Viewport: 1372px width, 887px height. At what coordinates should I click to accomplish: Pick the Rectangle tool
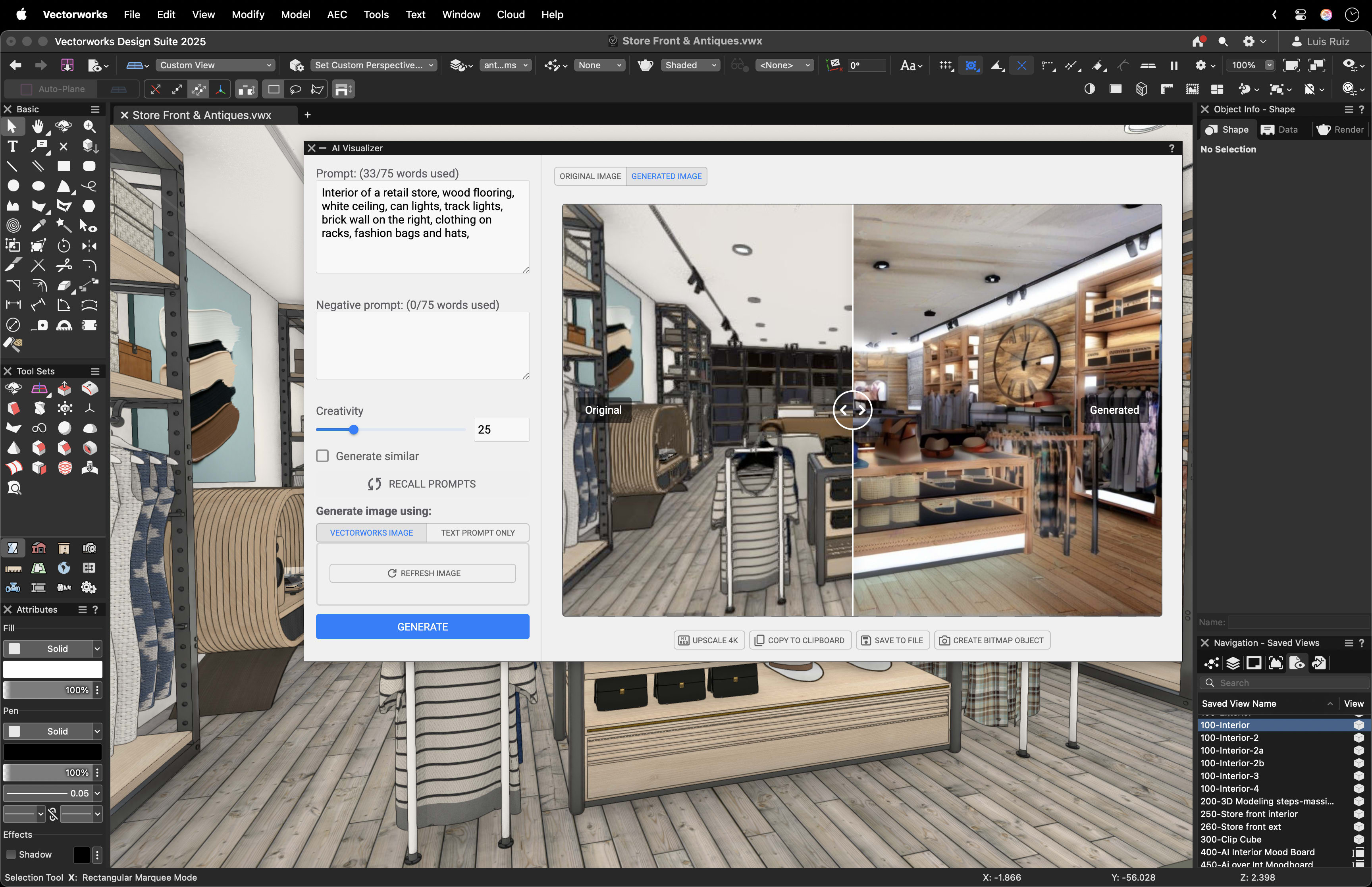(64, 166)
